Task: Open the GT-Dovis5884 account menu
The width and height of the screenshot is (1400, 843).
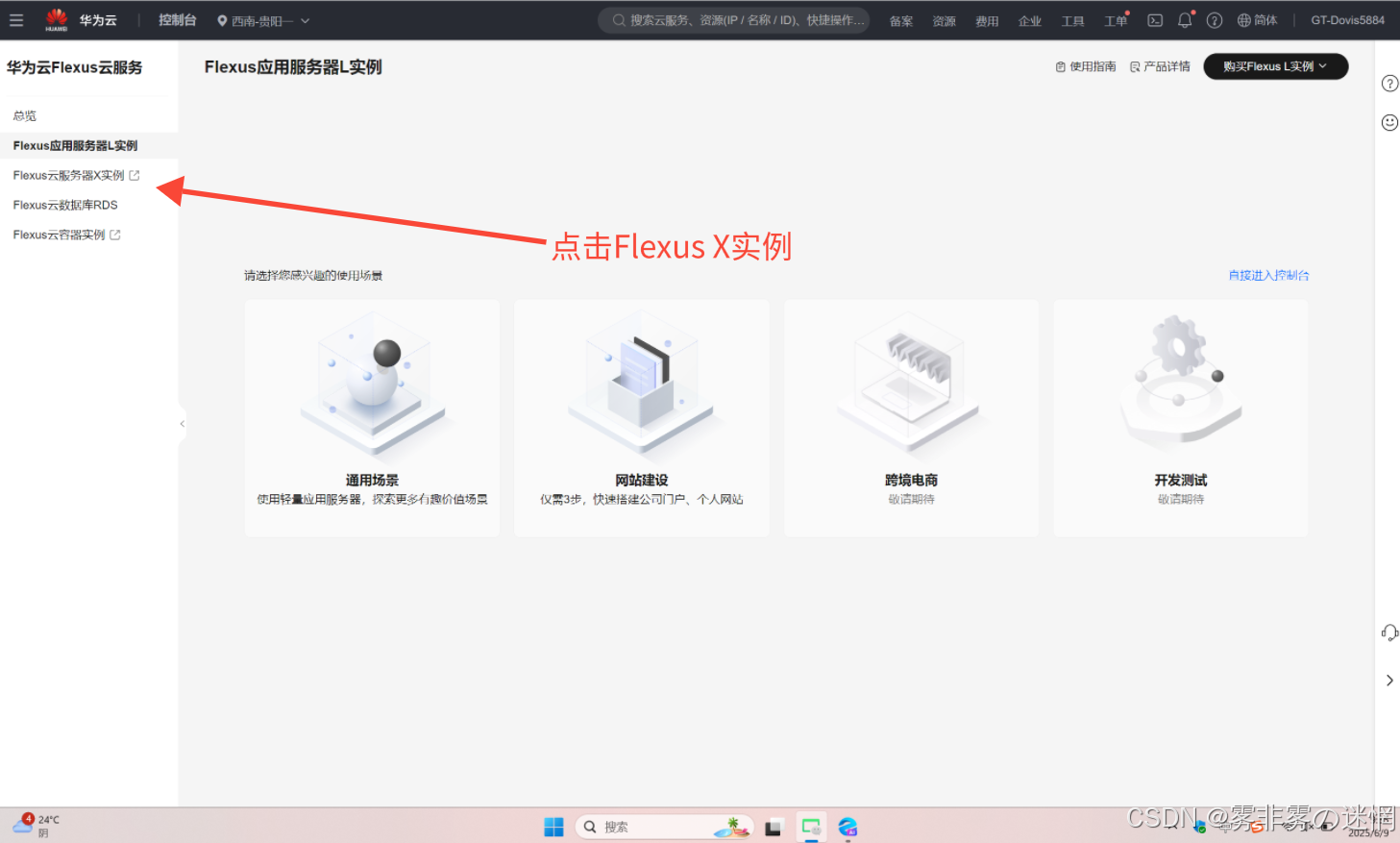Action: pyautogui.click(x=1348, y=20)
